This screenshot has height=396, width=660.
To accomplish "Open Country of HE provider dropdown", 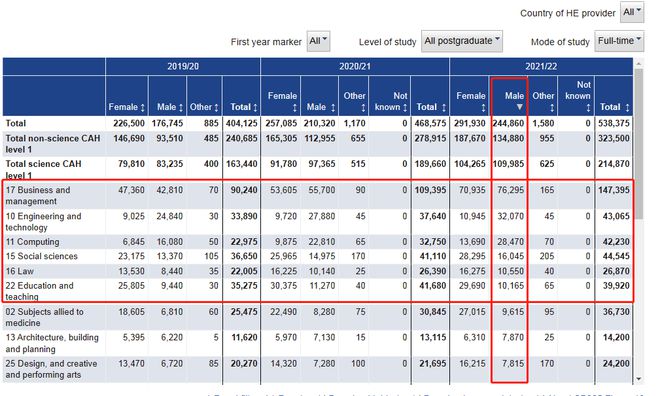I will (x=632, y=12).
